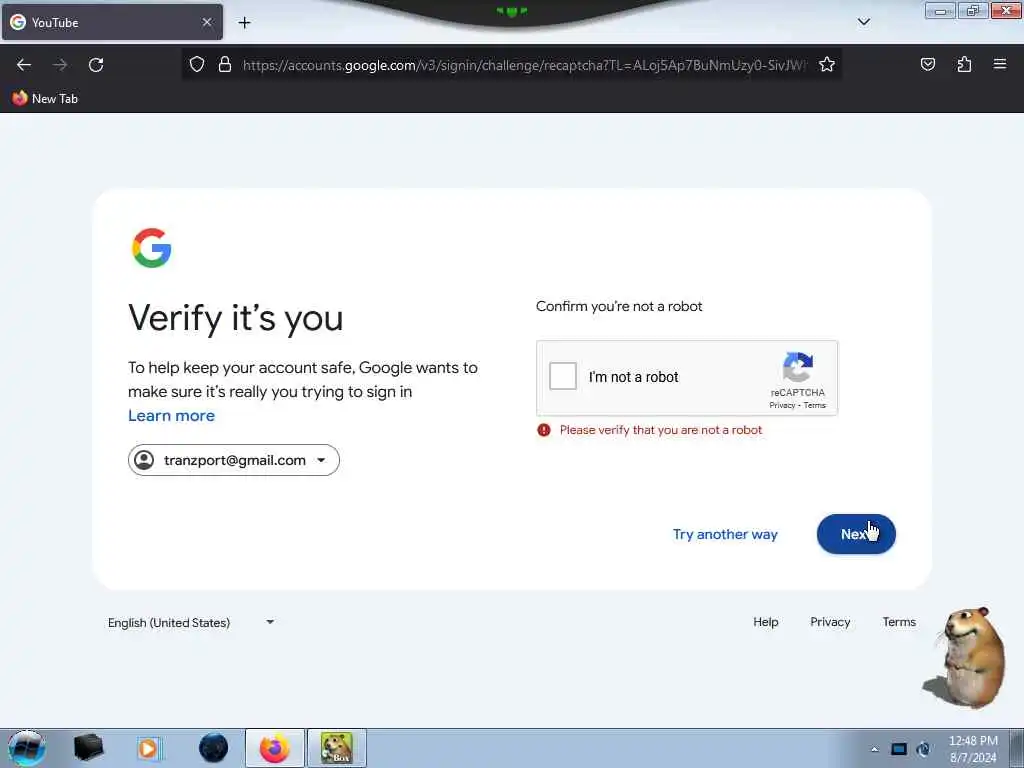
Task: Click the reCAPTCHA Terms link
Action: (814, 405)
